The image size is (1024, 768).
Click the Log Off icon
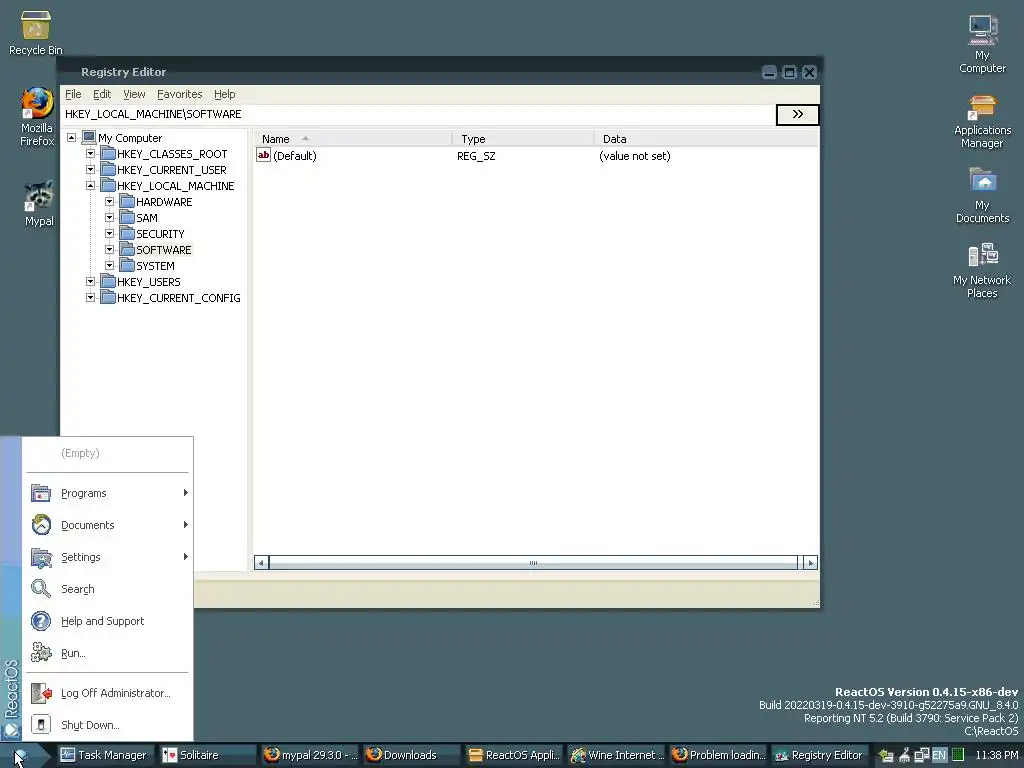pos(41,693)
